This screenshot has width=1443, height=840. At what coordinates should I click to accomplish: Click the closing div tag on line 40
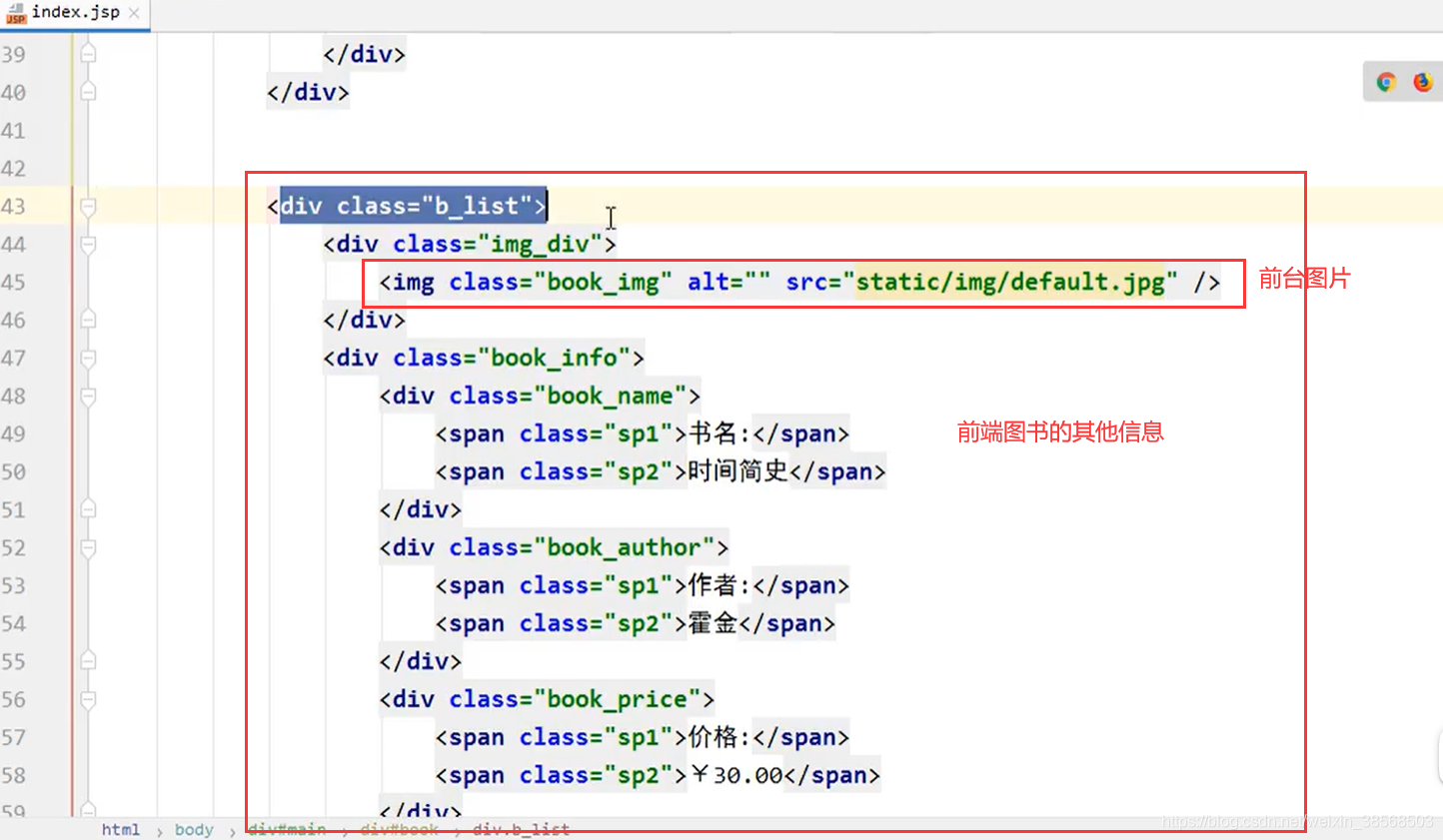click(x=308, y=92)
